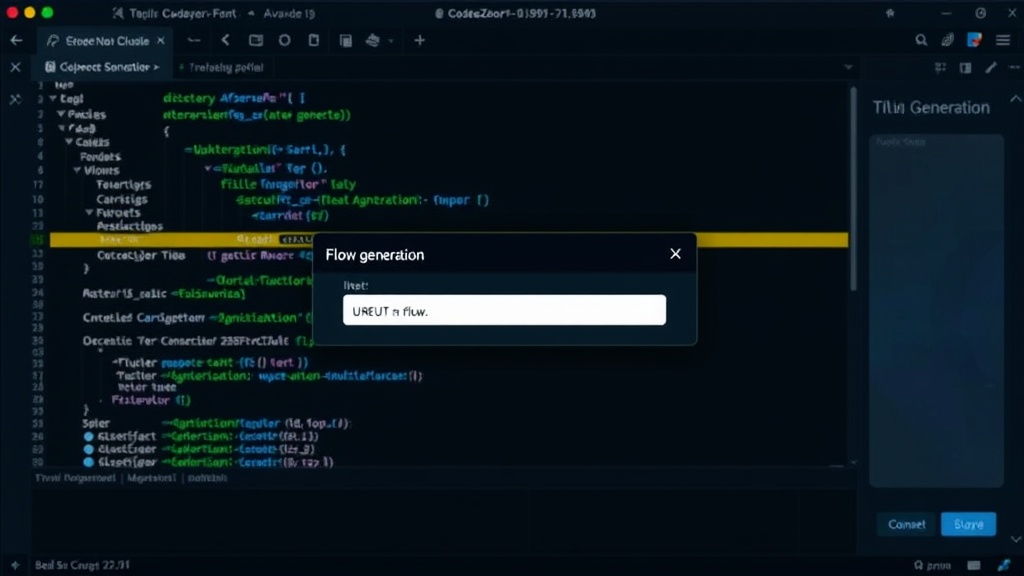Screen dimensions: 1024x576
Task: Collapse the tree node directly below "Fondets"
Action: coord(77,170)
